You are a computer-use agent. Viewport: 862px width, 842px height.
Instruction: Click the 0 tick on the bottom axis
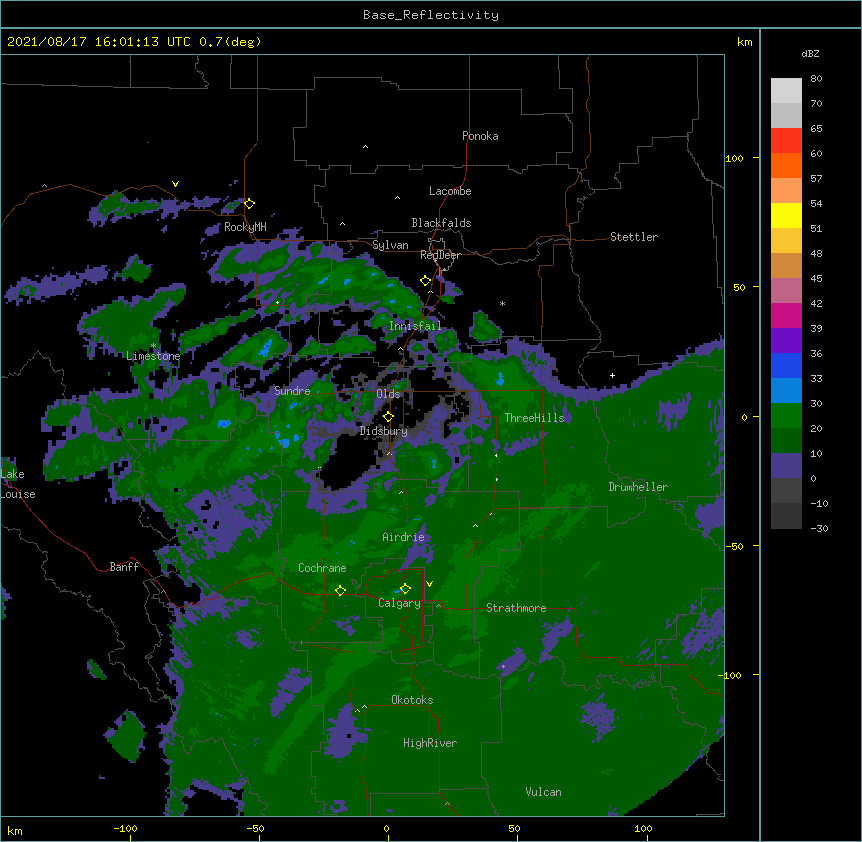tap(386, 828)
